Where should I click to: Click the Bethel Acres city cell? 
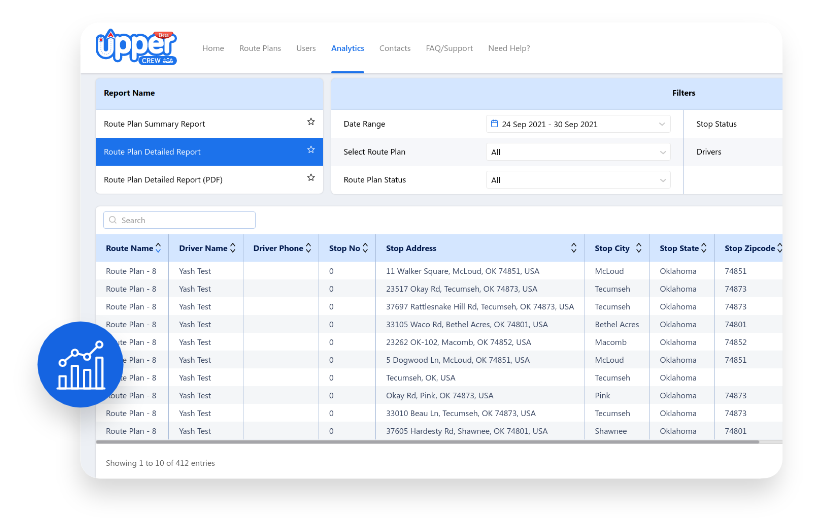[617, 324]
